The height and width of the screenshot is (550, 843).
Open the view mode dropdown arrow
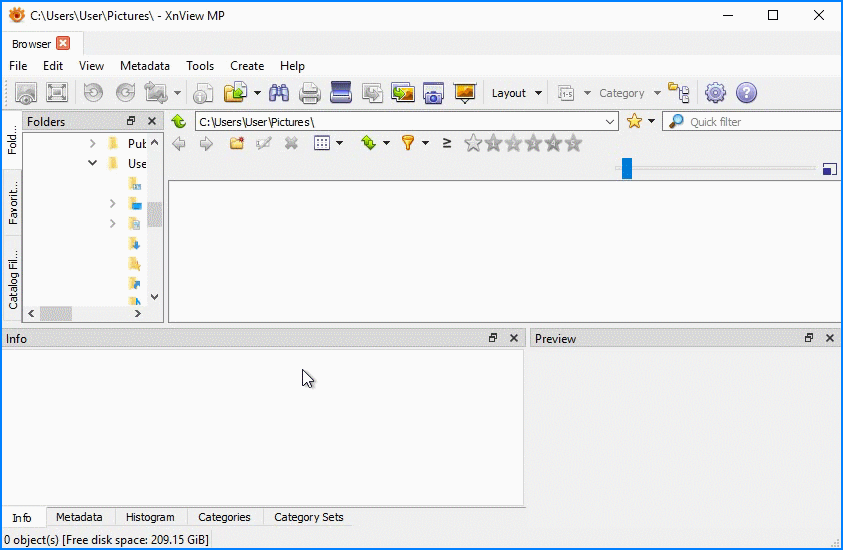coord(339,143)
